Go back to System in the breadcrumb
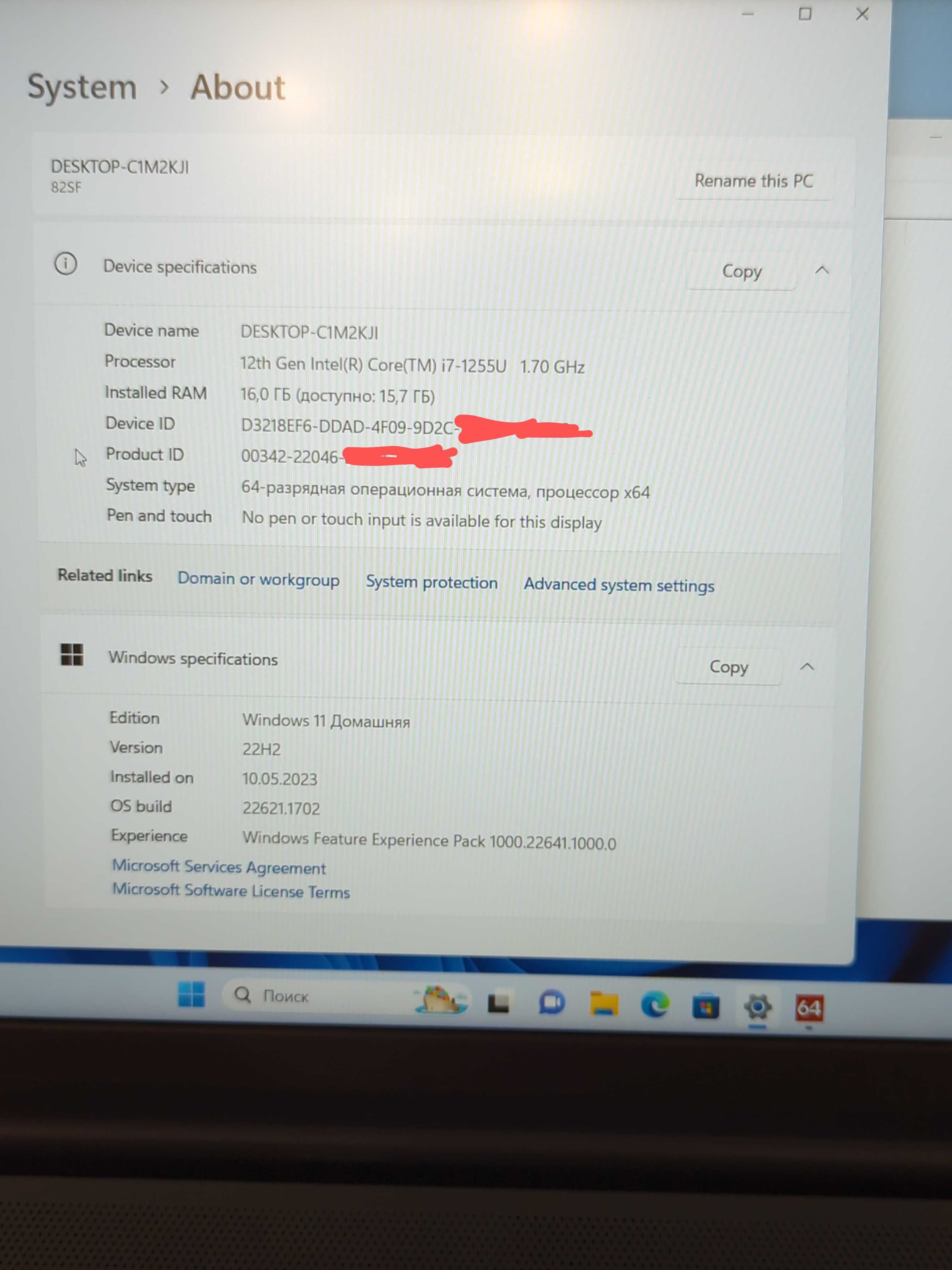The height and width of the screenshot is (1270, 952). point(82,88)
